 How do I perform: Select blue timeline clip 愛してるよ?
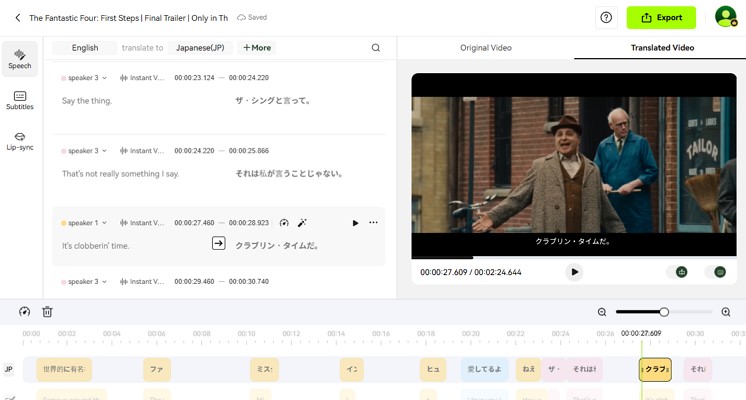484,370
